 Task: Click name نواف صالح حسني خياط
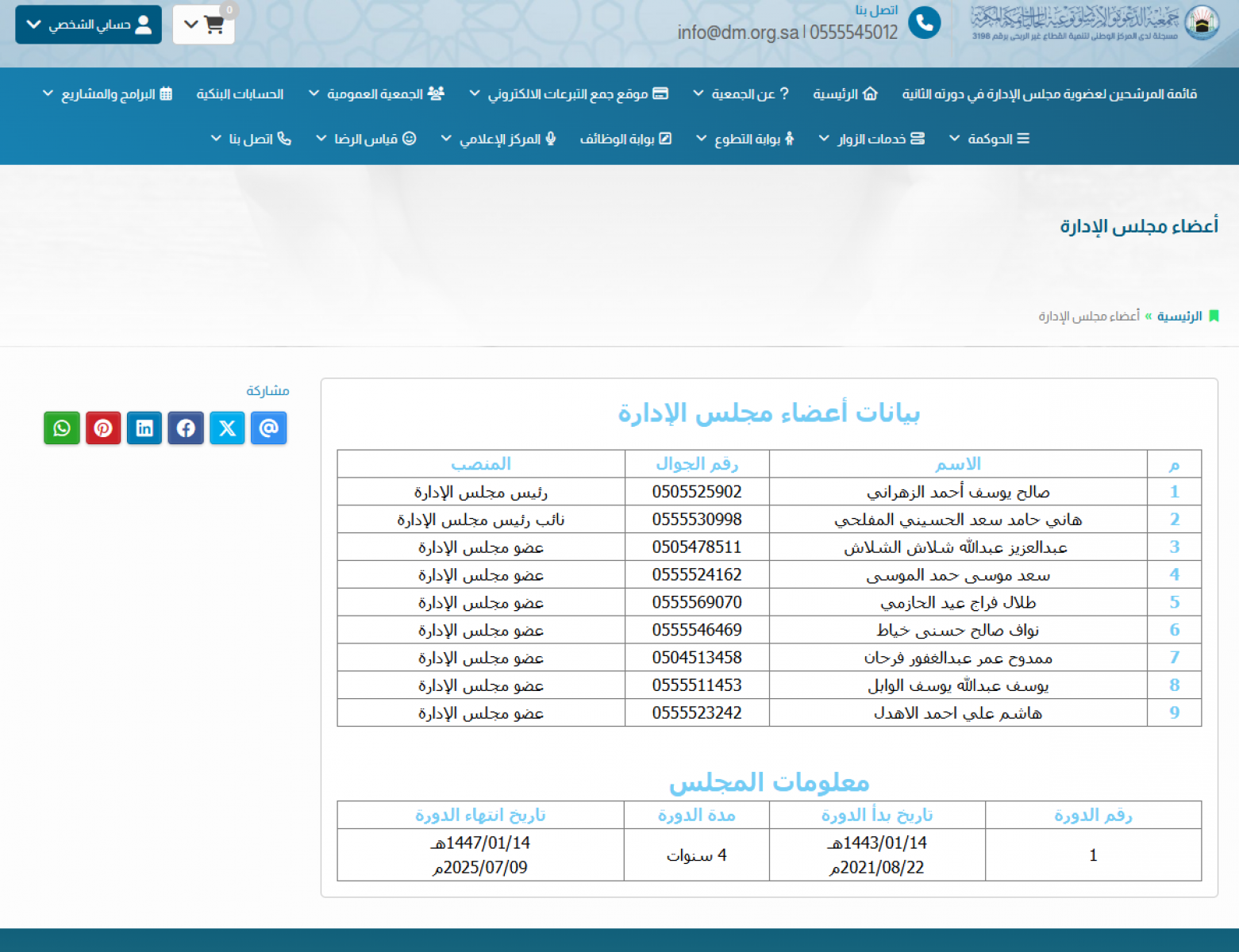point(958,630)
